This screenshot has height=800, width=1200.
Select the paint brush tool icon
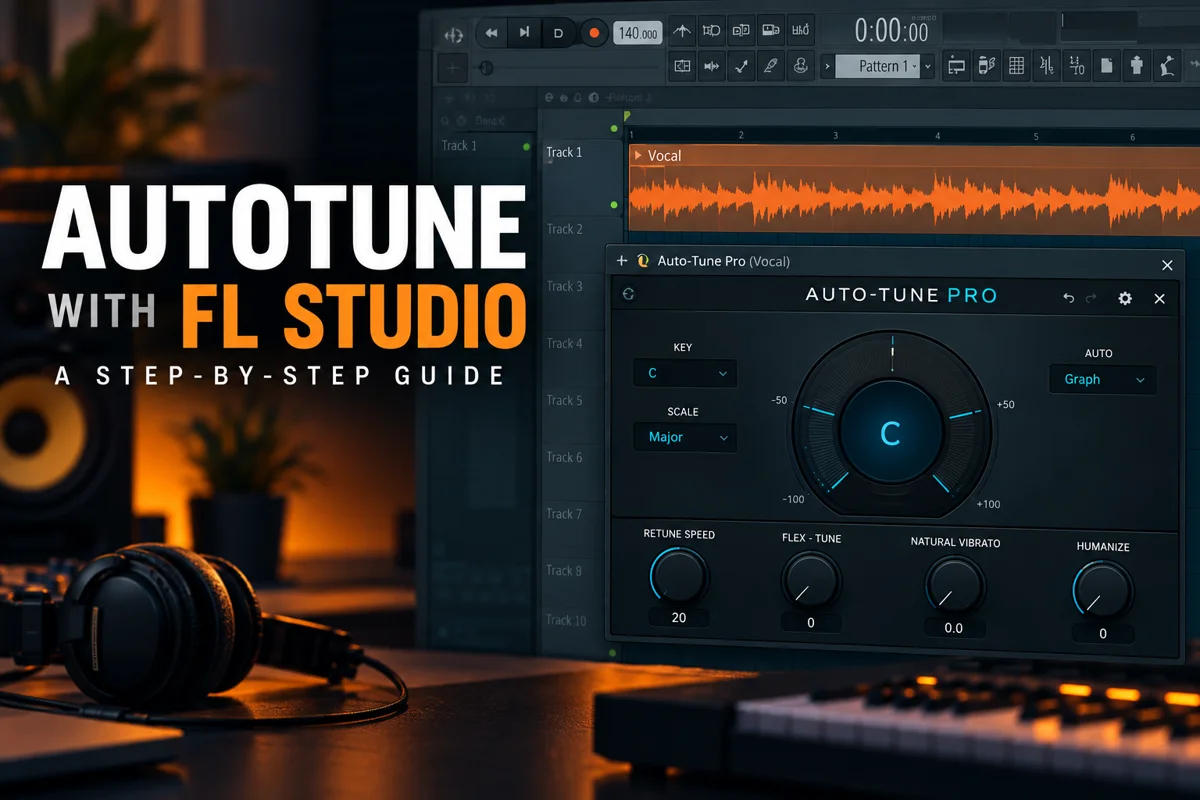tap(771, 66)
